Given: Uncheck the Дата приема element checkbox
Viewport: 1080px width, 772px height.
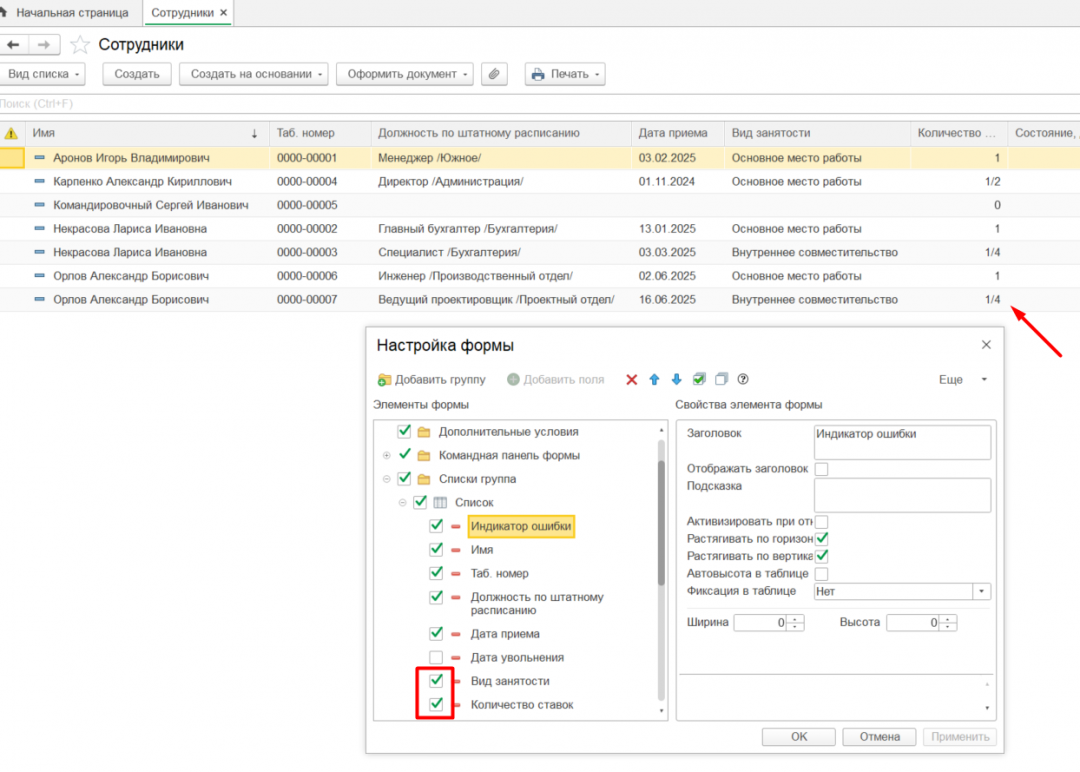Looking at the screenshot, I should tap(436, 634).
